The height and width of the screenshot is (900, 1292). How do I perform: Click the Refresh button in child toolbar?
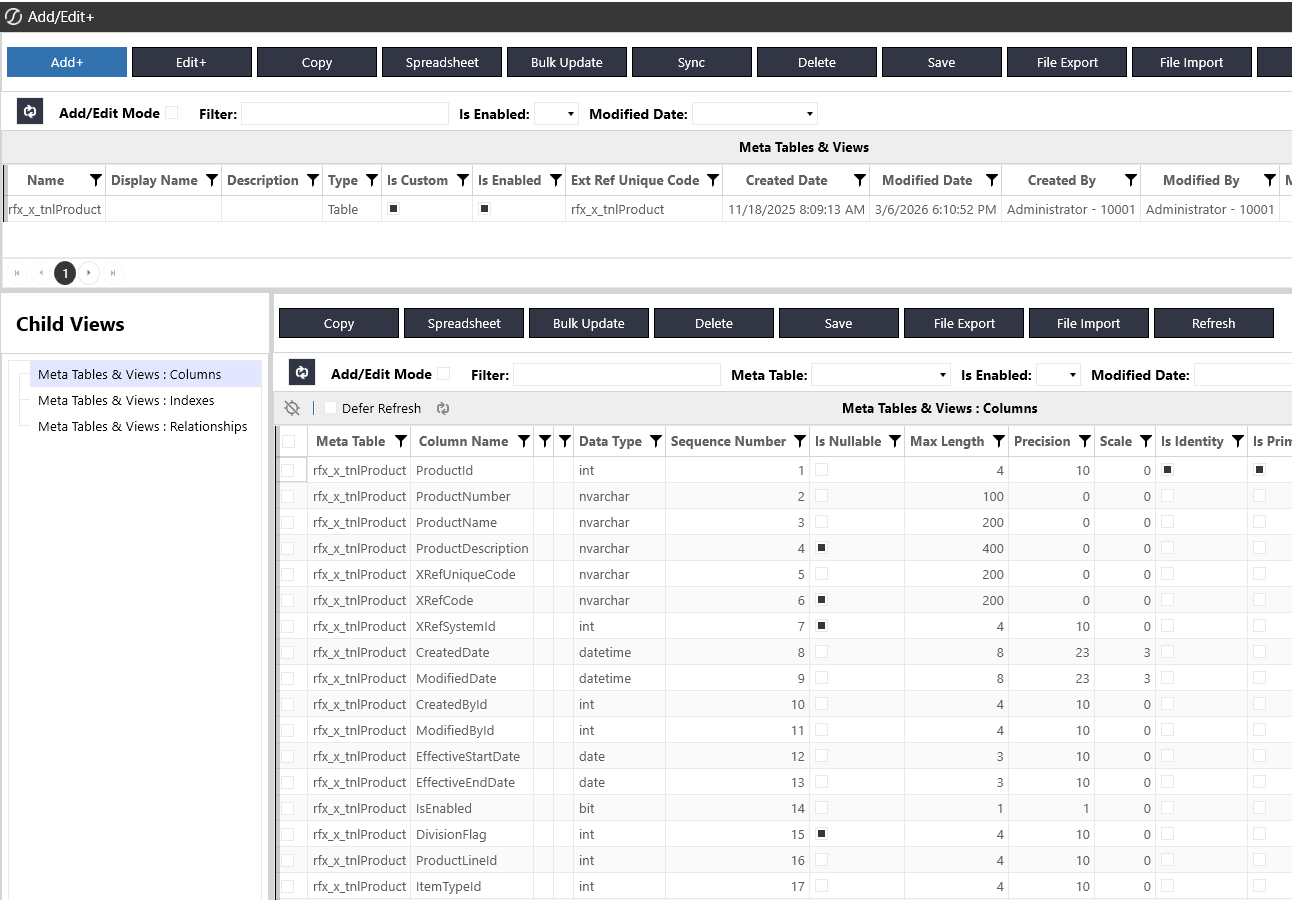click(1213, 323)
